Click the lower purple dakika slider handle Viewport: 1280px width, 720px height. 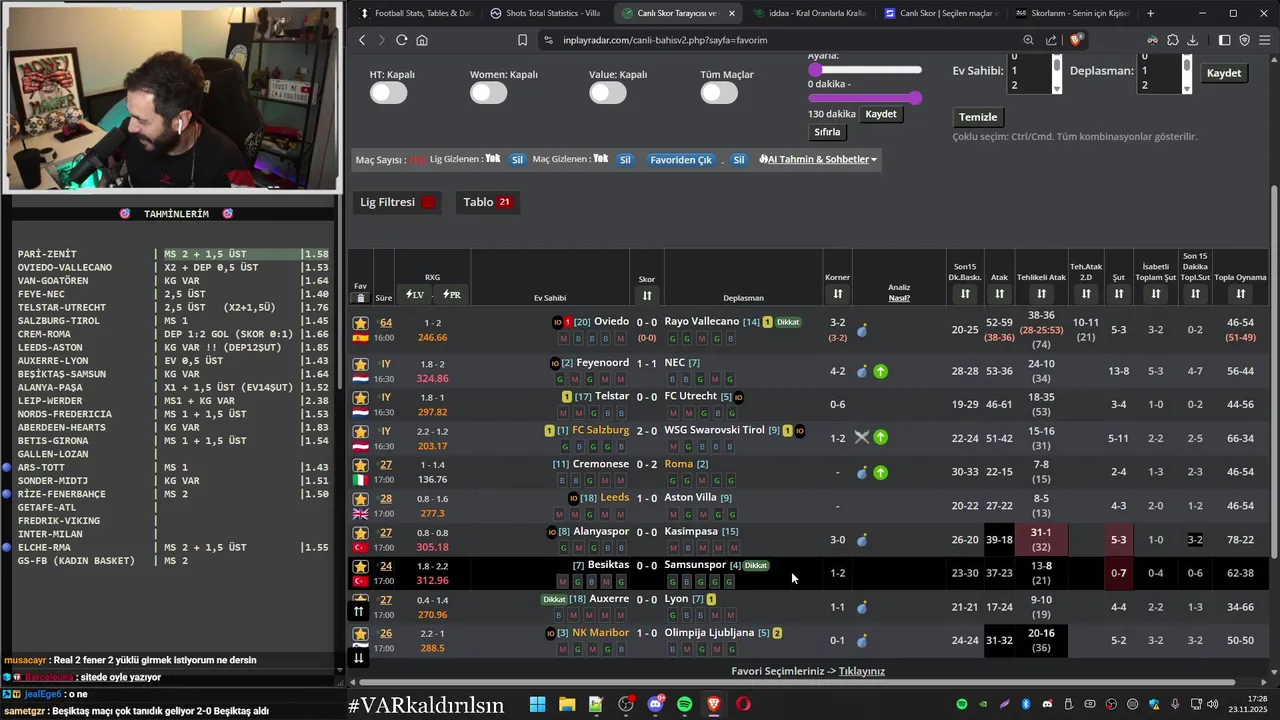(x=916, y=98)
